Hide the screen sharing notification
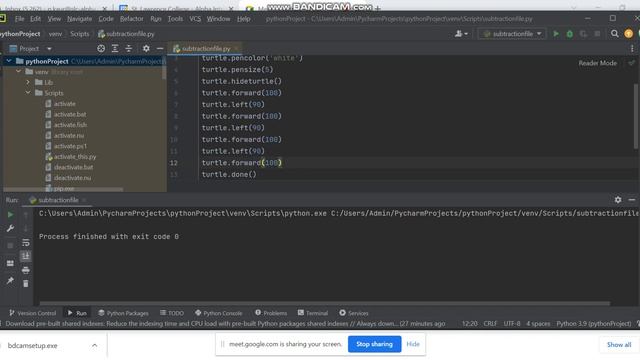The width and height of the screenshot is (640, 360). click(413, 344)
